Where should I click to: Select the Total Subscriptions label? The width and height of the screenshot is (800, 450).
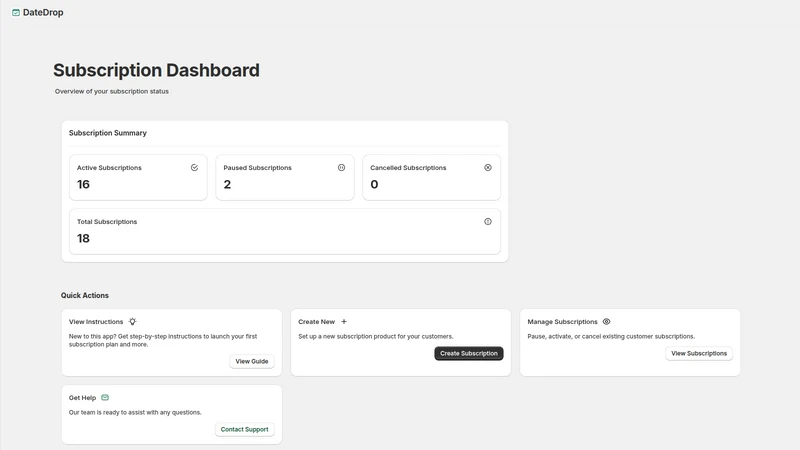coord(107,222)
